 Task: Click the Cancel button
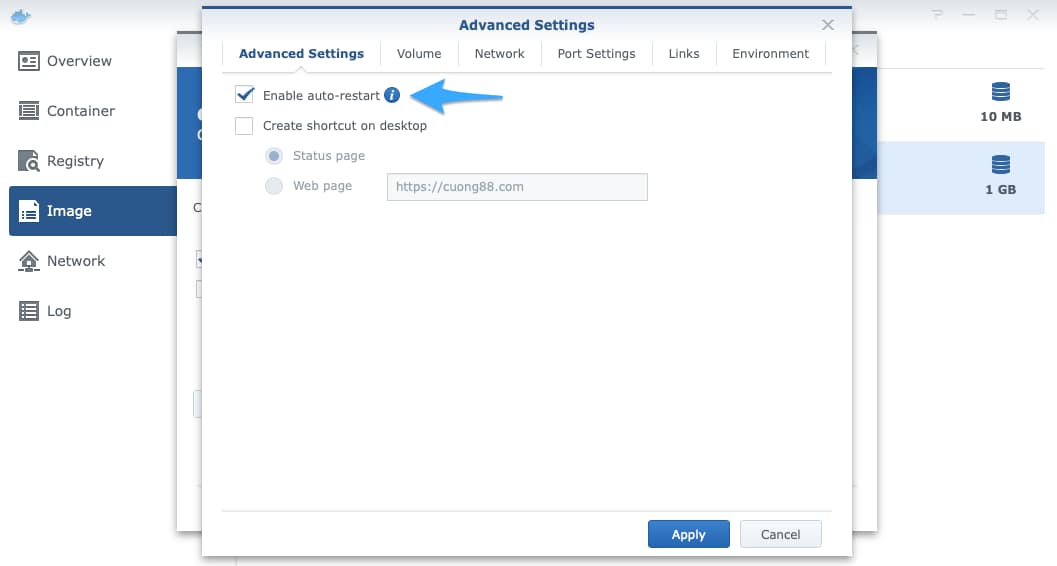pos(780,534)
